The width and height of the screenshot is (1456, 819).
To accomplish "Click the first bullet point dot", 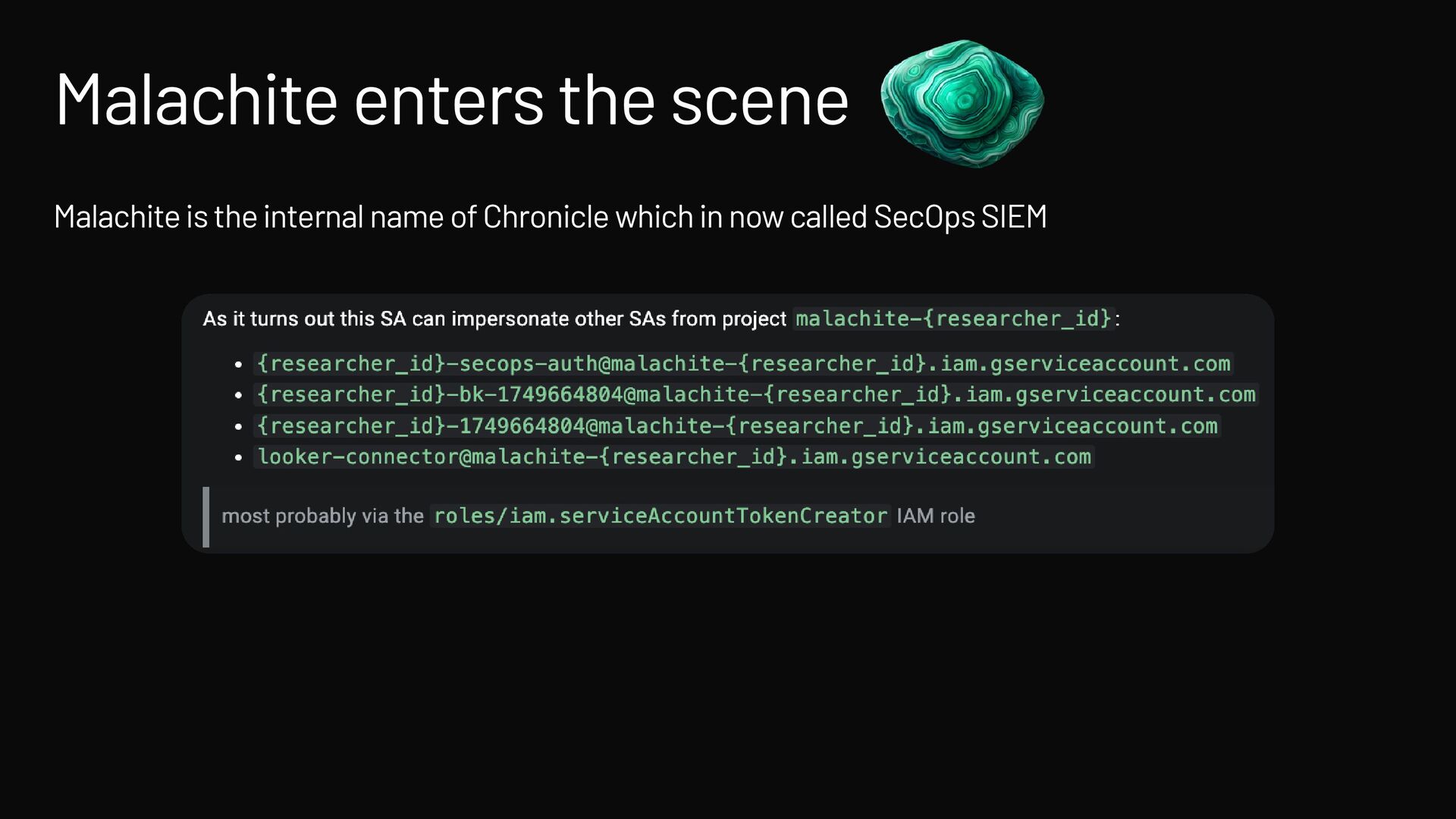I will click(238, 365).
